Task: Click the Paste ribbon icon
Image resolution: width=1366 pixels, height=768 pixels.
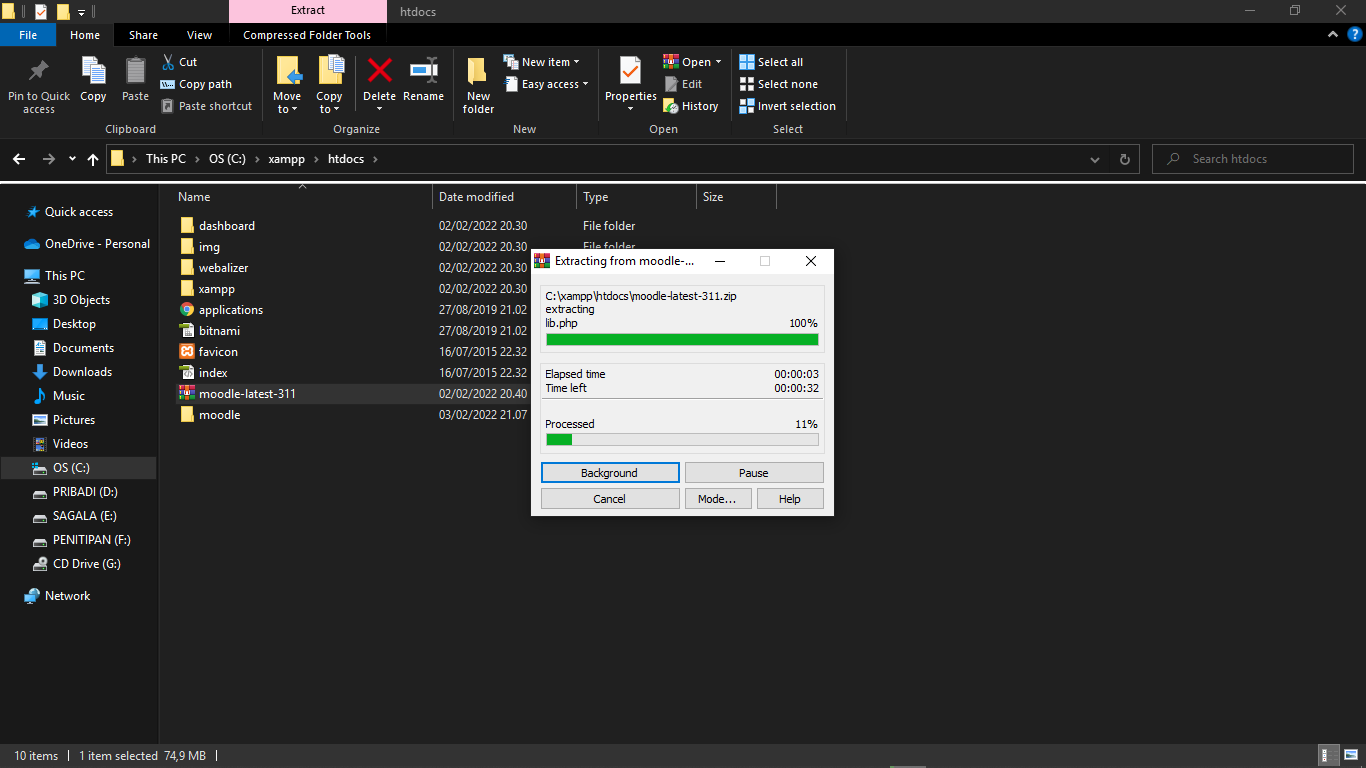Action: tap(135, 71)
